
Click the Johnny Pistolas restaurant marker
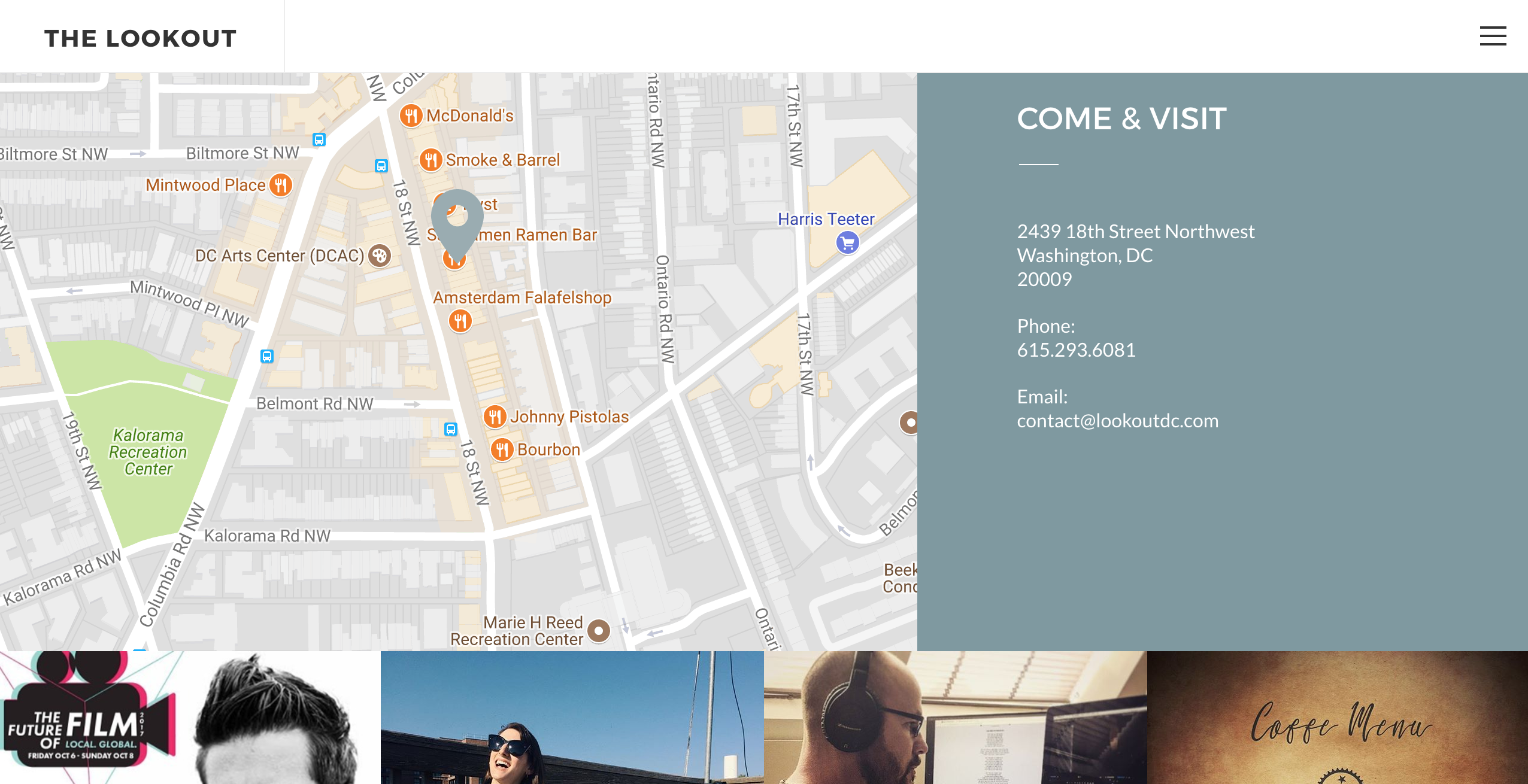click(x=495, y=417)
